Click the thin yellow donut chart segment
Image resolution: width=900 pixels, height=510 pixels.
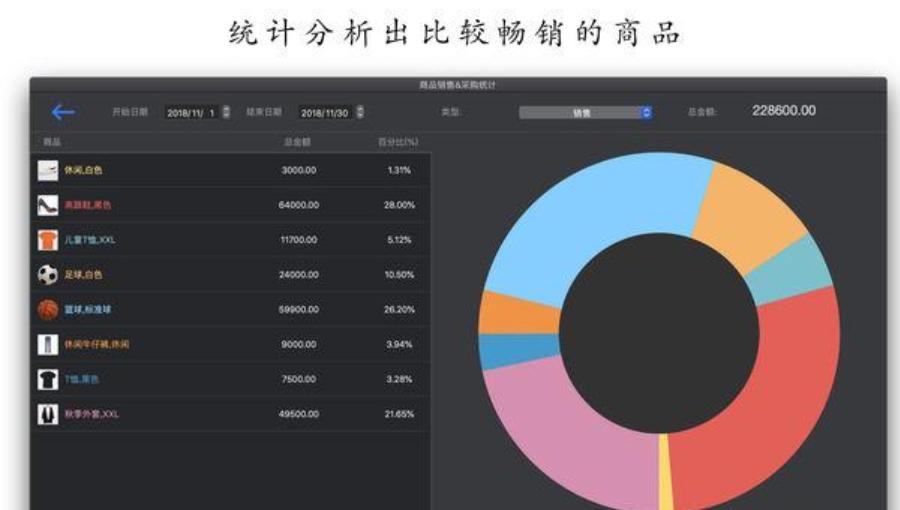pos(665,473)
